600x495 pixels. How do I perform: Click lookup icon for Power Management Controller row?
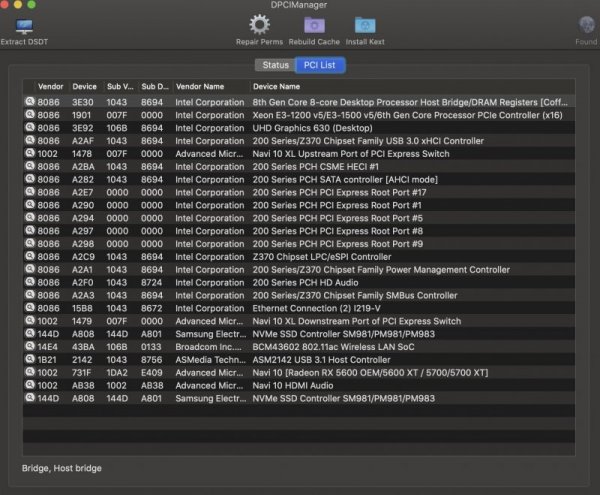click(x=30, y=269)
